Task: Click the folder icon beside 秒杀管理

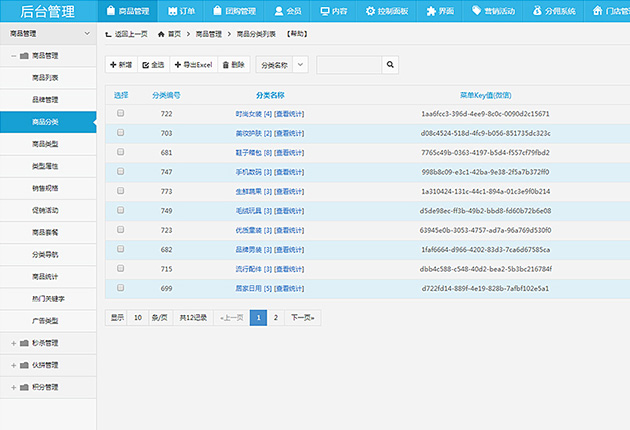Action: pyautogui.click(x=24, y=343)
